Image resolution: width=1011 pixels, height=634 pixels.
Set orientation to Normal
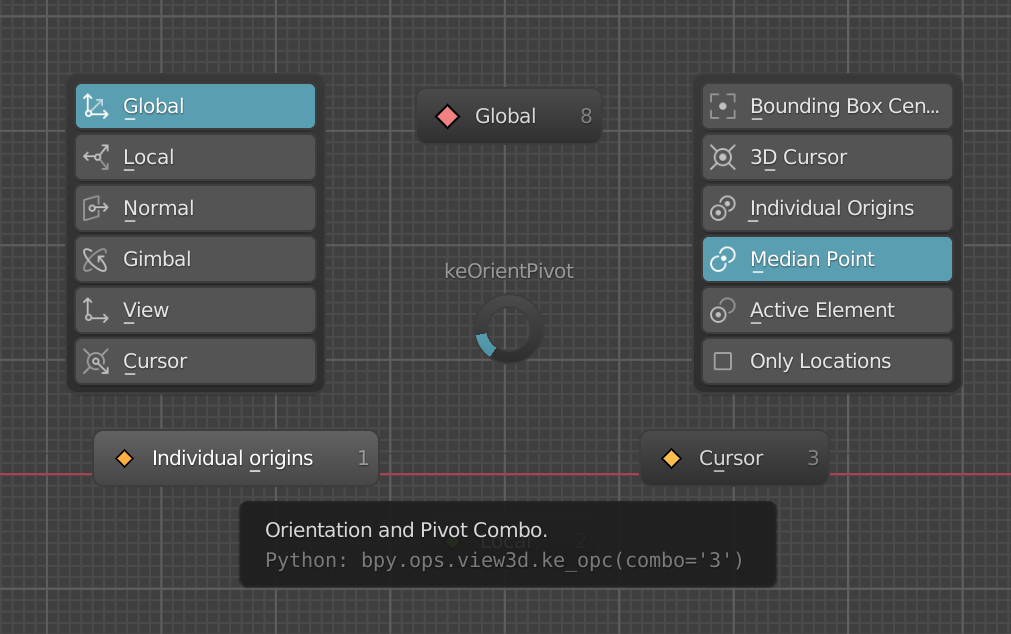coord(195,208)
